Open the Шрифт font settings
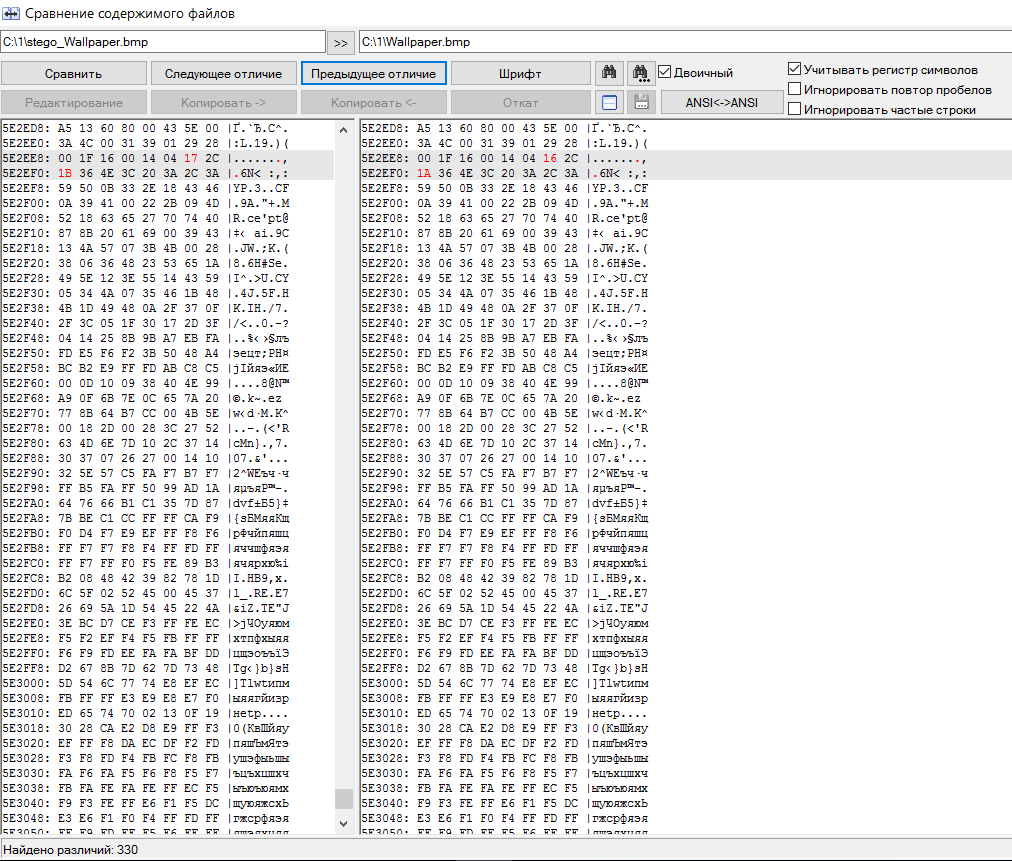The height and width of the screenshot is (861, 1012). pos(519,74)
